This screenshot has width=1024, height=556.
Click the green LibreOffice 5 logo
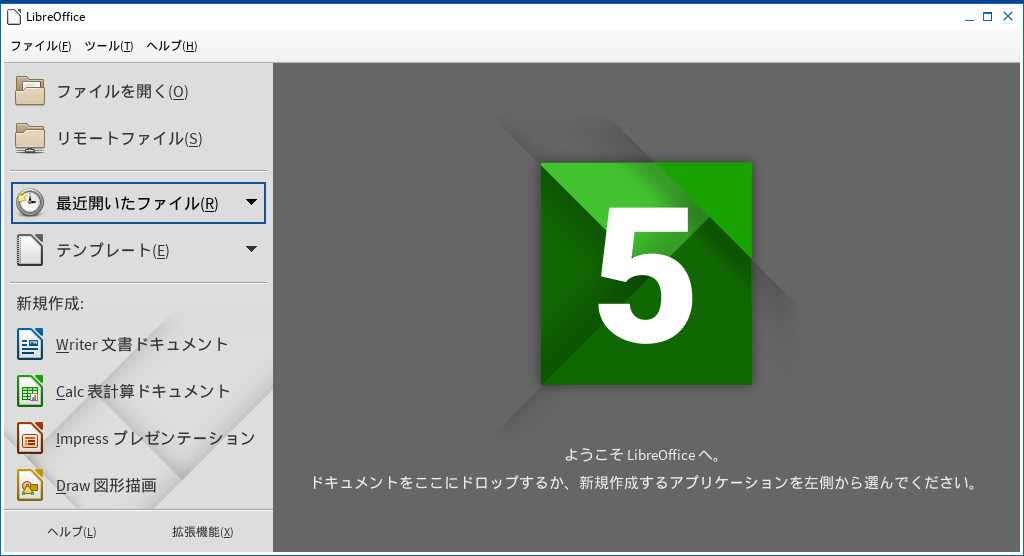point(647,273)
